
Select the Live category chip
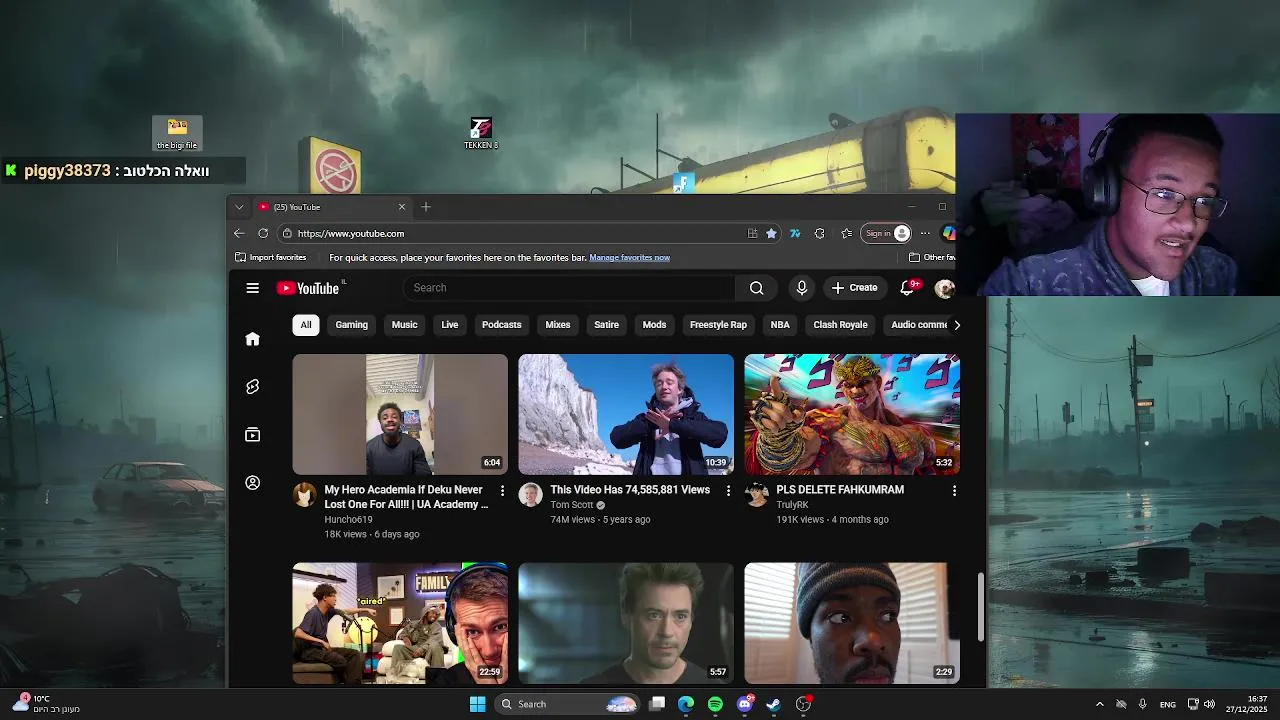(x=450, y=325)
